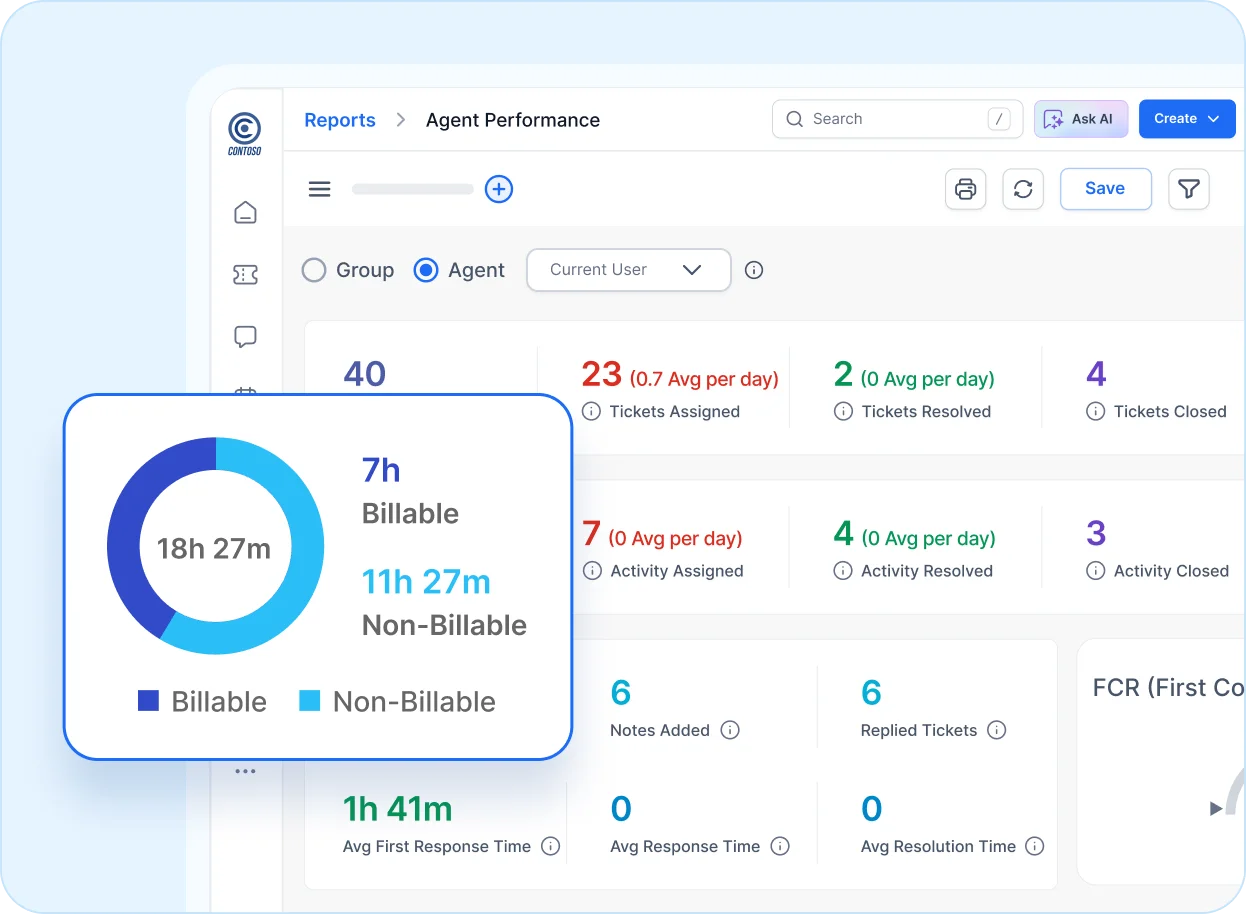Screen dimensions: 1246x914
Task: Open the filter options icon
Action: pos(1189,189)
